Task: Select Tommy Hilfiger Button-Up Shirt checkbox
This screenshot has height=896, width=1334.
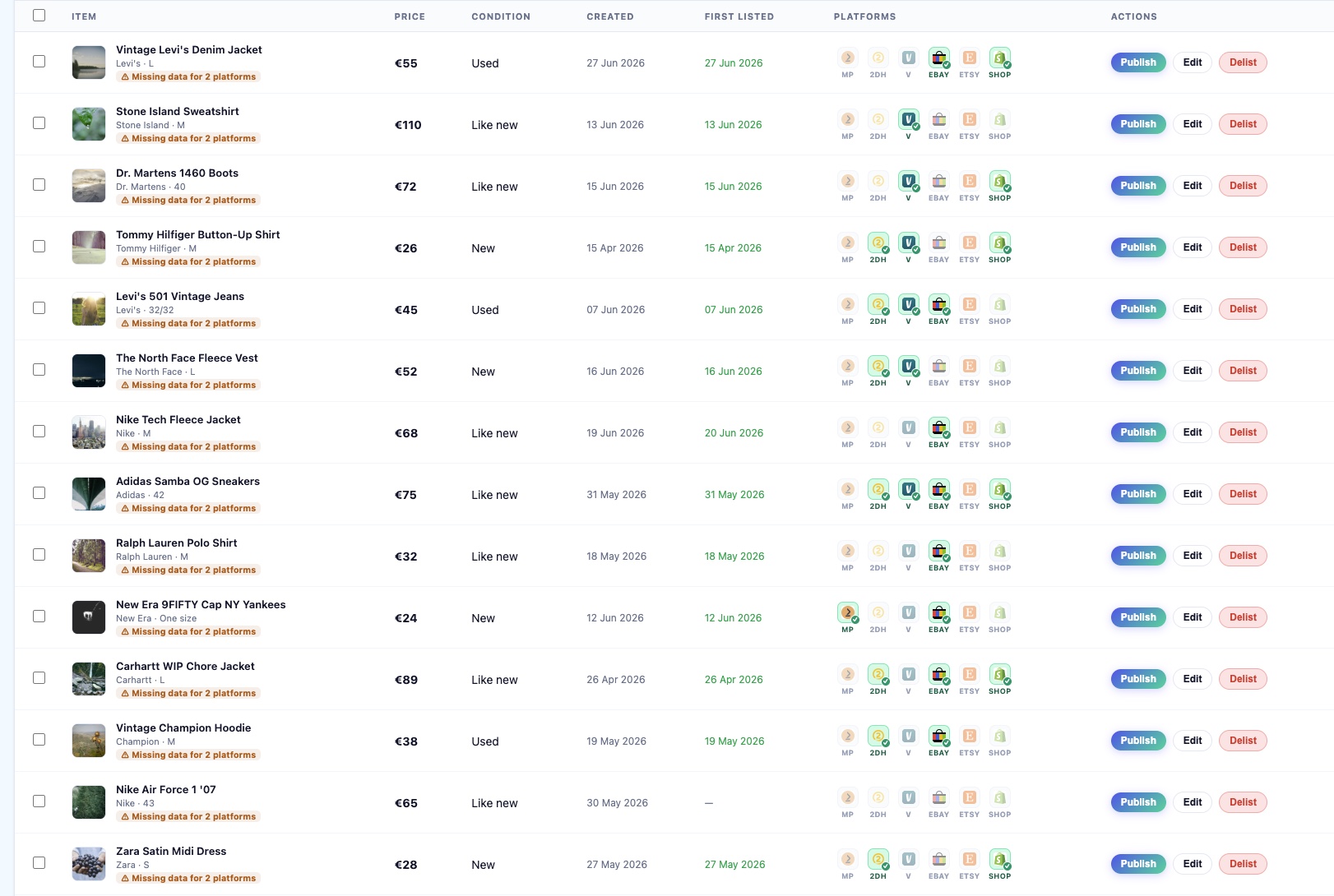Action: pos(39,246)
